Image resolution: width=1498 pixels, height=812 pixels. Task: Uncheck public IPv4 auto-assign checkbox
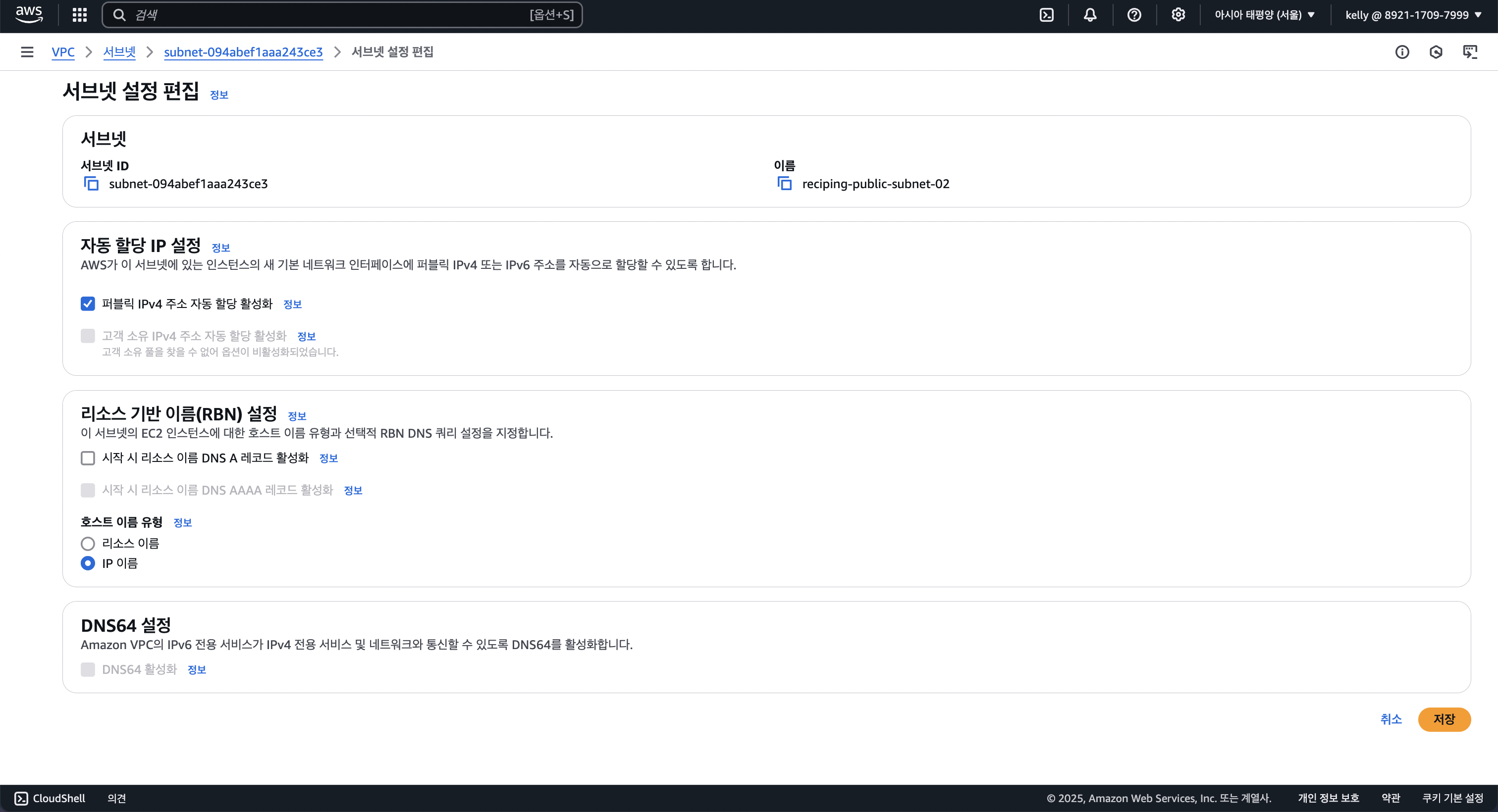pos(88,304)
